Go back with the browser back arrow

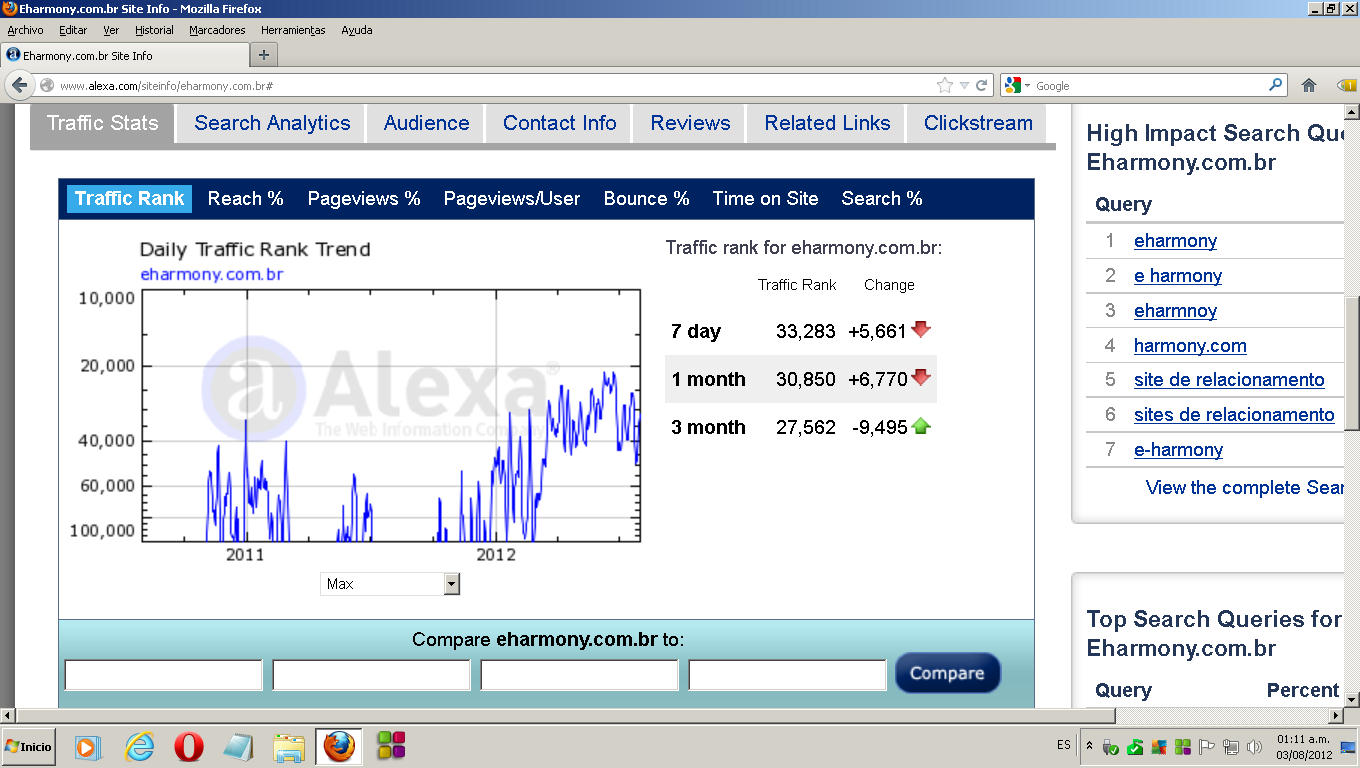point(20,86)
